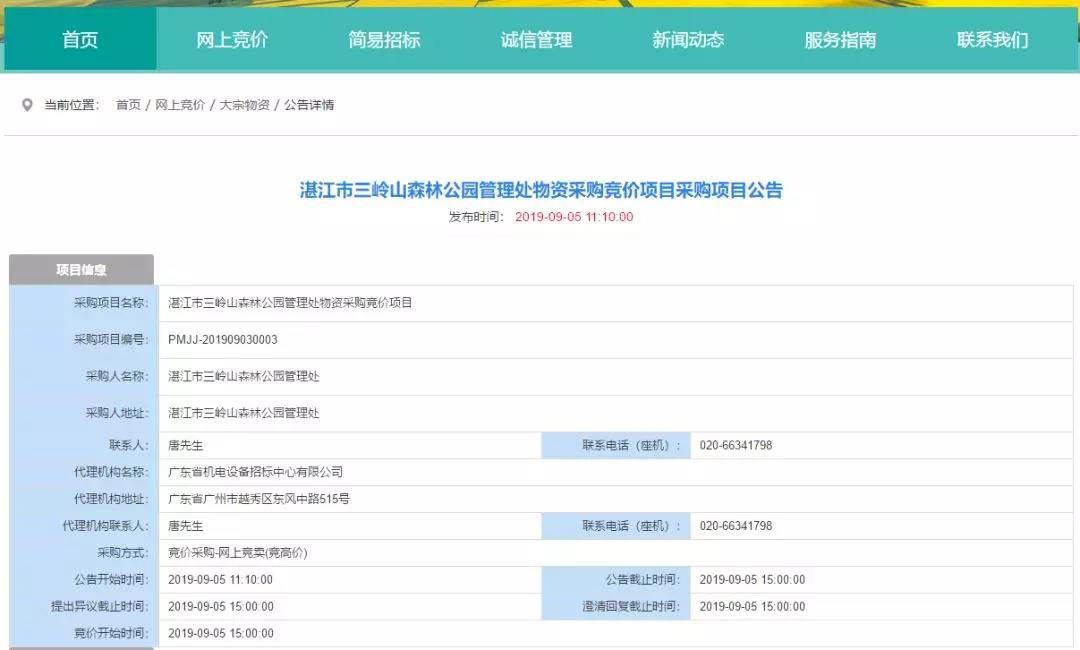
Task: Open the 网上竞价 navigation menu
Action: (232, 40)
